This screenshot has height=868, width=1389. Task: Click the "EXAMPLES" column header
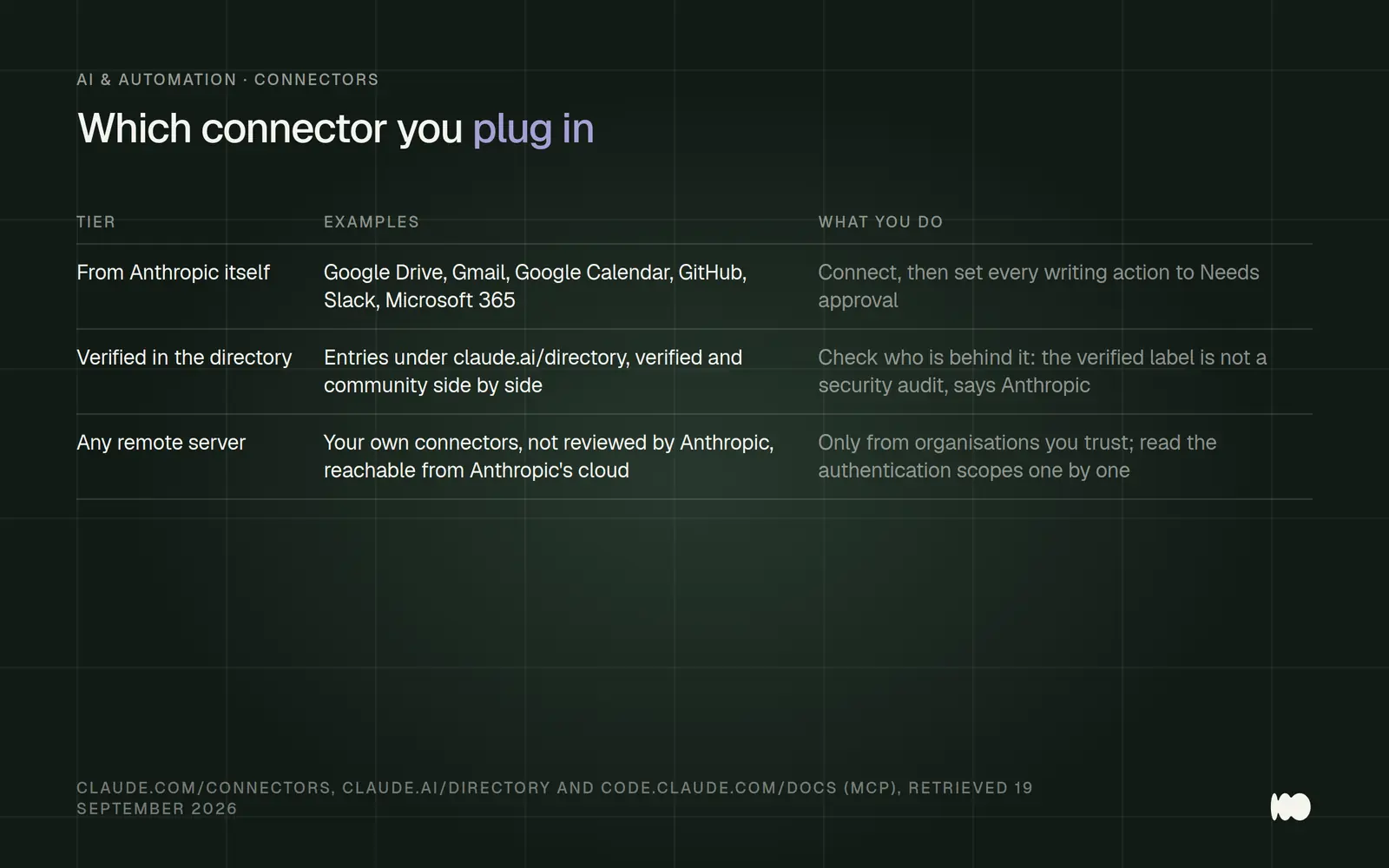click(372, 222)
